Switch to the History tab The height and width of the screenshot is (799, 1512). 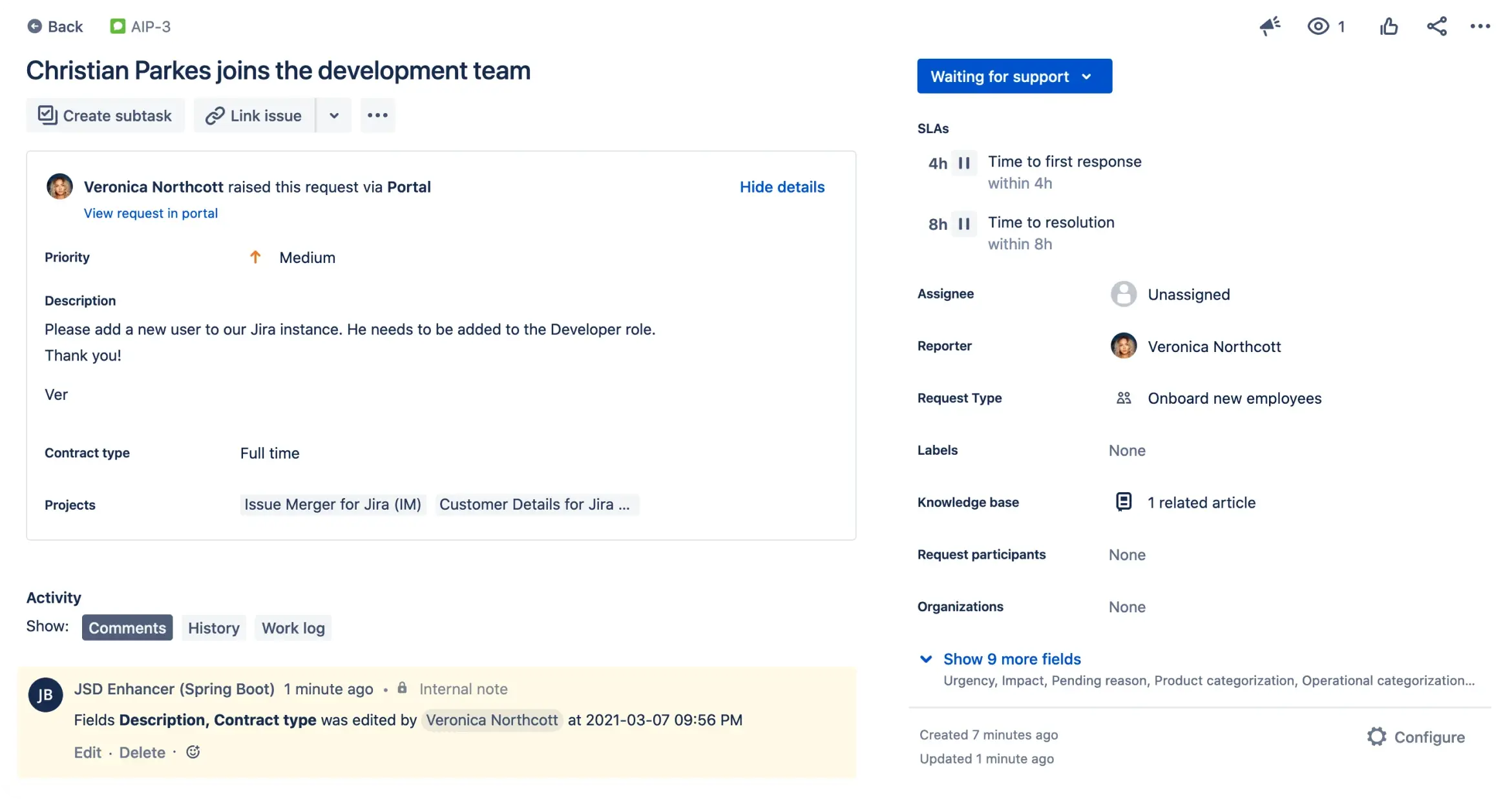[213, 627]
